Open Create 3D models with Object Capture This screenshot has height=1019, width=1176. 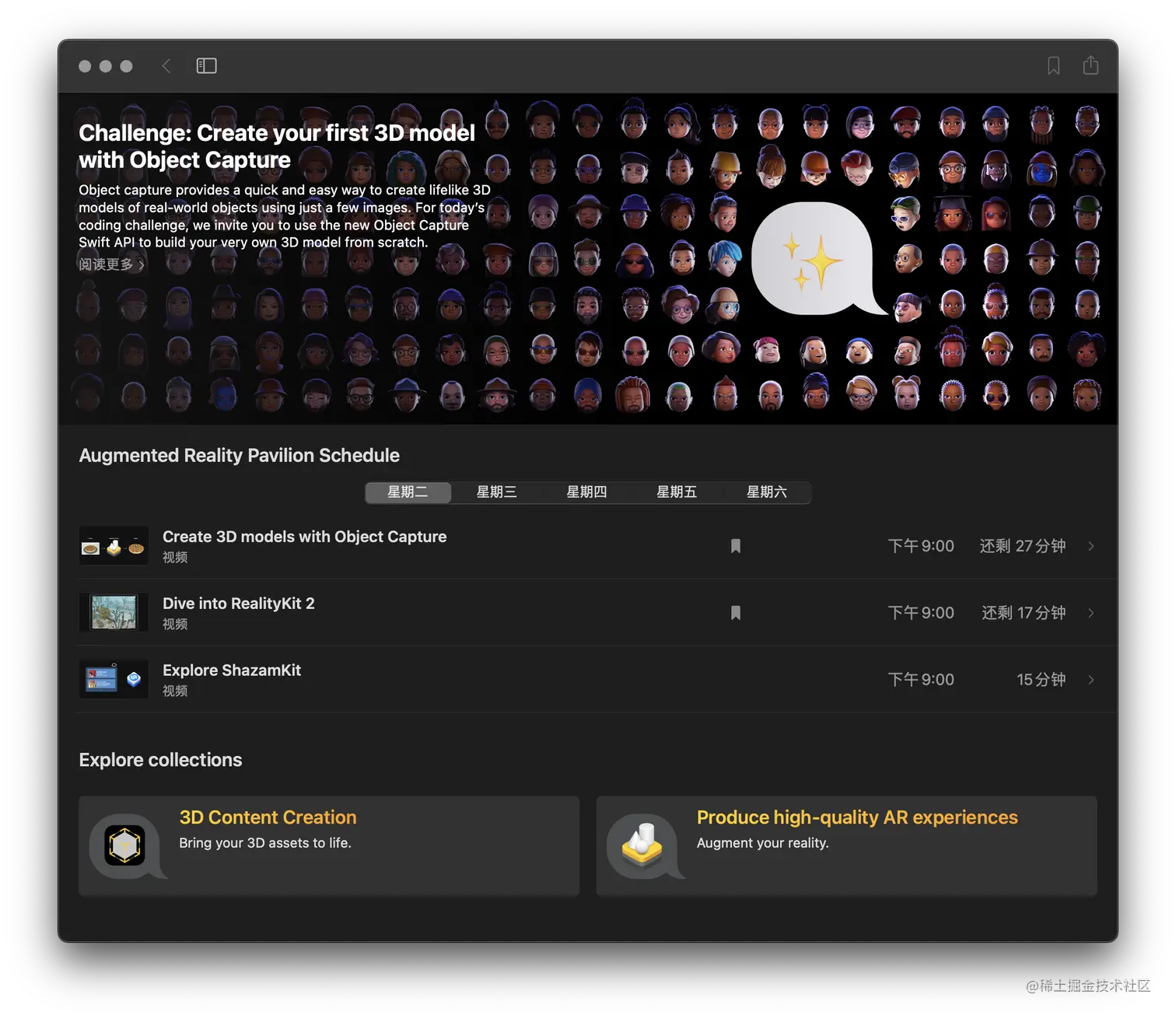click(x=304, y=537)
